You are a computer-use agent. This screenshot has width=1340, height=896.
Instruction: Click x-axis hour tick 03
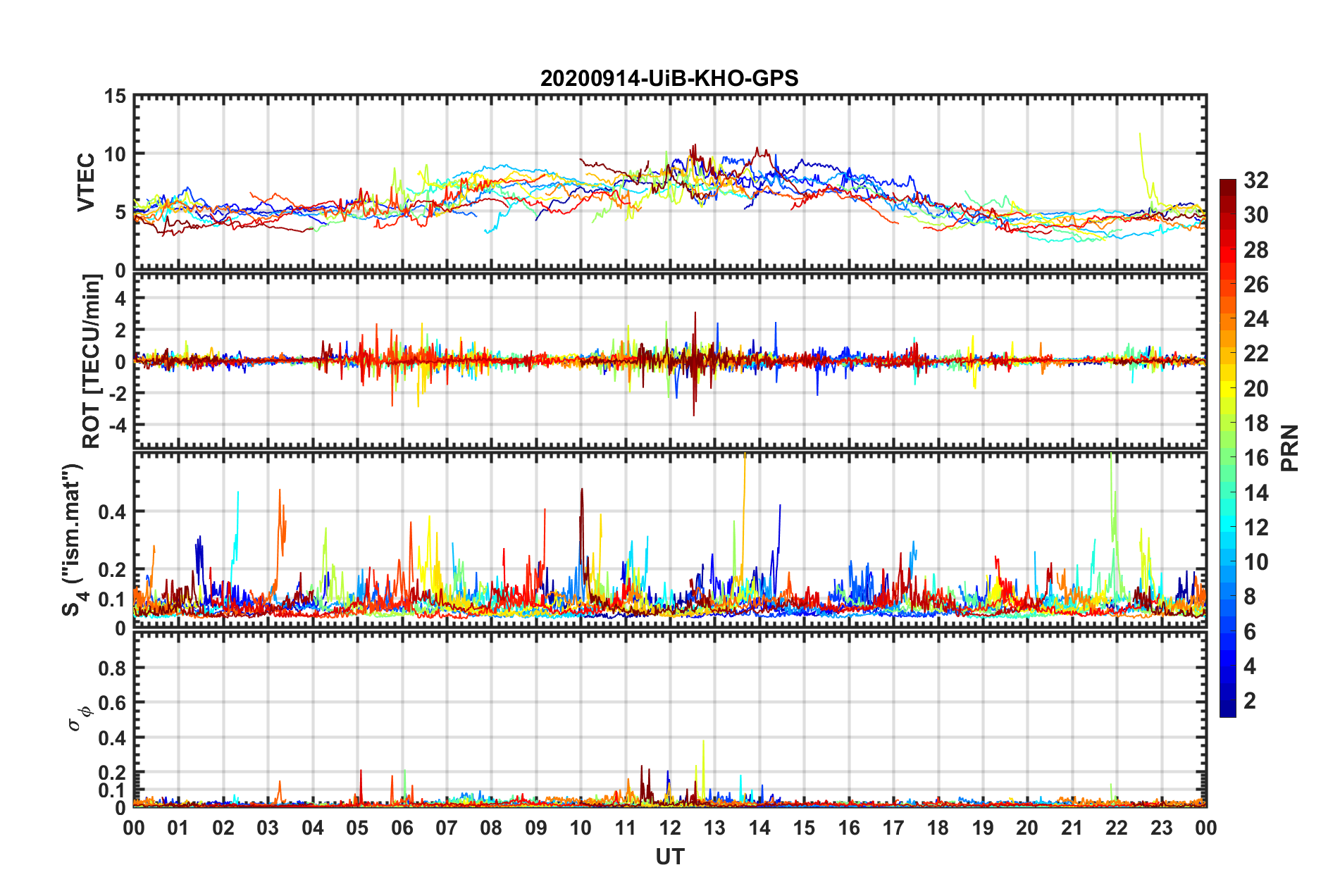(268, 828)
